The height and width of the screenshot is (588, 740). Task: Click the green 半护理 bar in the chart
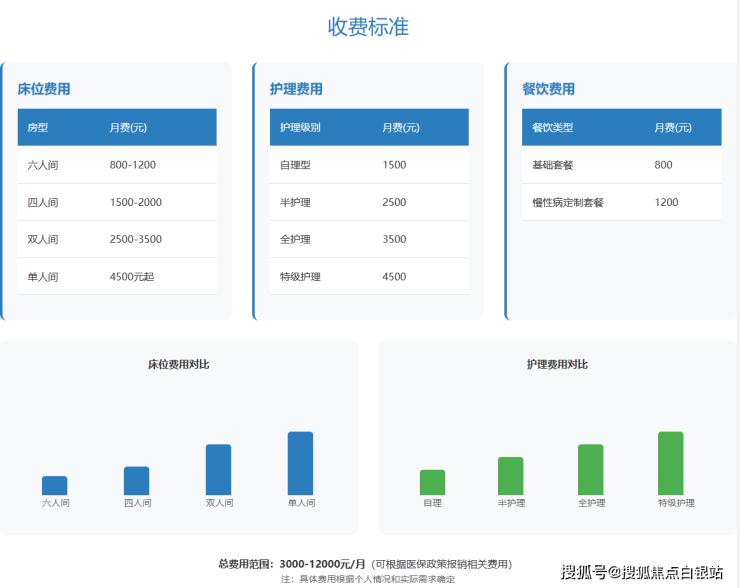click(x=511, y=476)
